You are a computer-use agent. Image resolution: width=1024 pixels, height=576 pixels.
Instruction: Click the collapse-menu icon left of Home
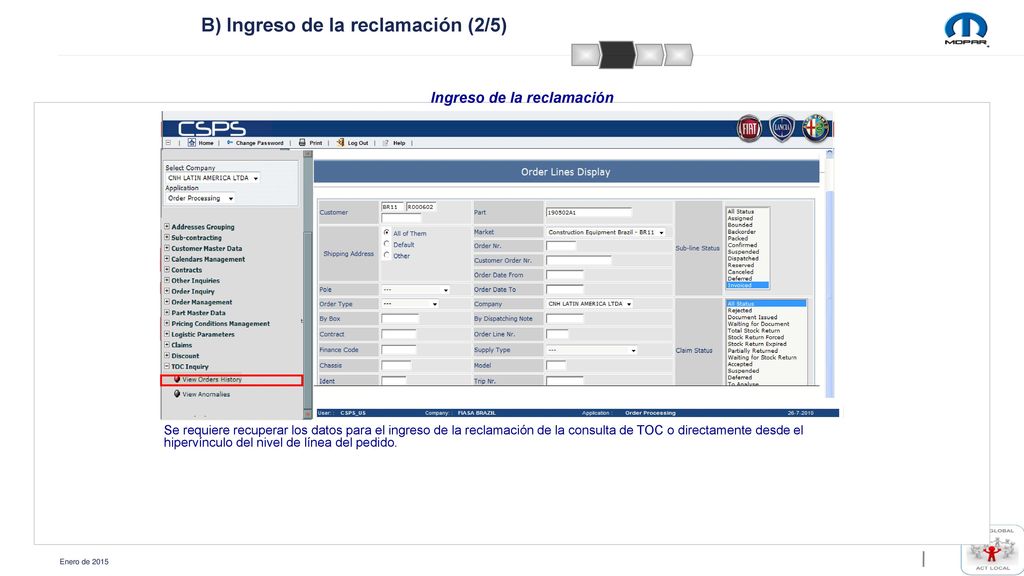(x=168, y=142)
